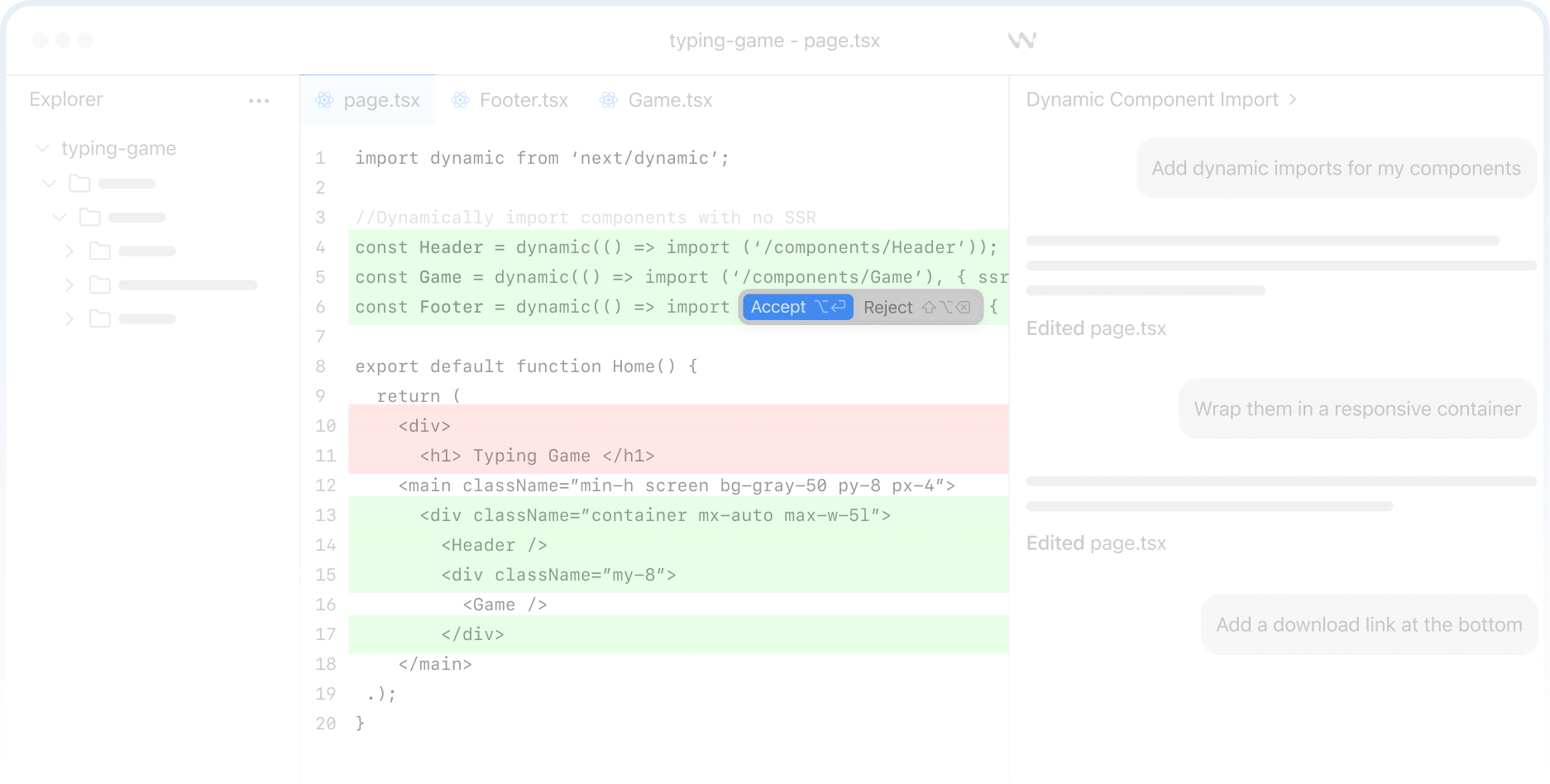Click the Windsurf logo in title bar
This screenshot has width=1550, height=784.
(1022, 41)
